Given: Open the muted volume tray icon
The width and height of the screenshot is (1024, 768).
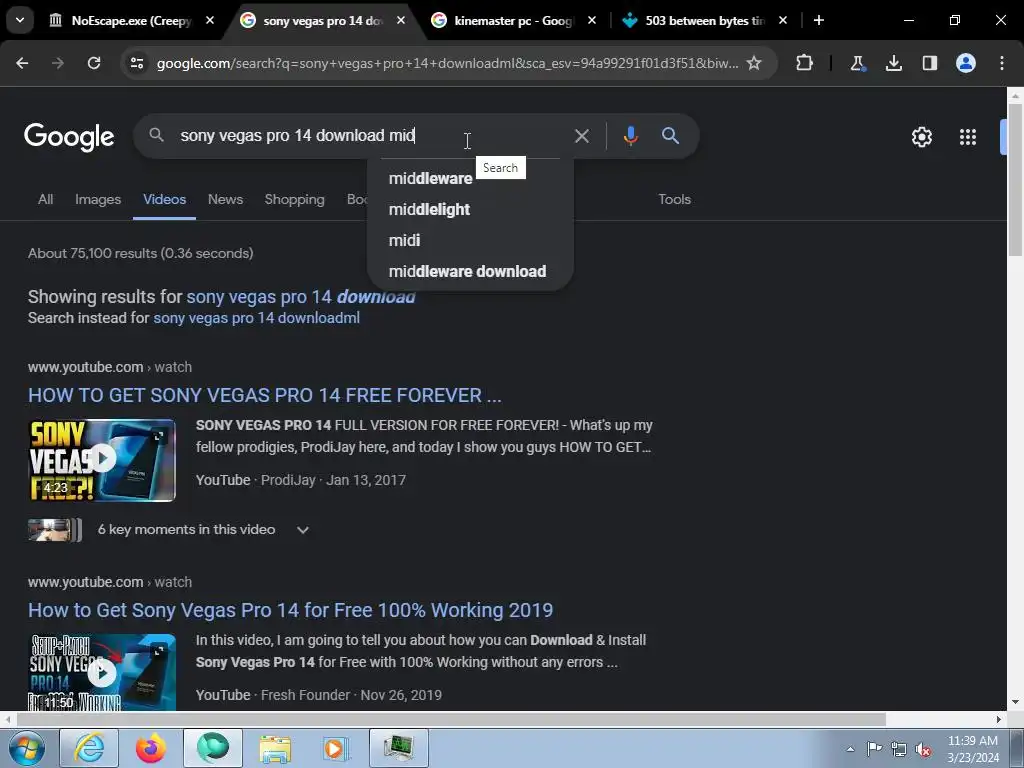Looking at the screenshot, I should coord(923,749).
